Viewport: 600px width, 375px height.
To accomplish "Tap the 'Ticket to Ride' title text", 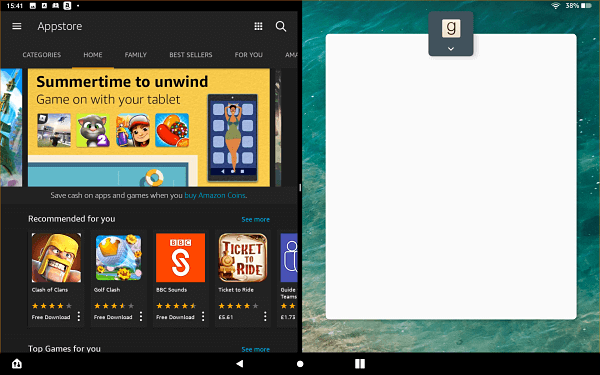I will 236,290.
